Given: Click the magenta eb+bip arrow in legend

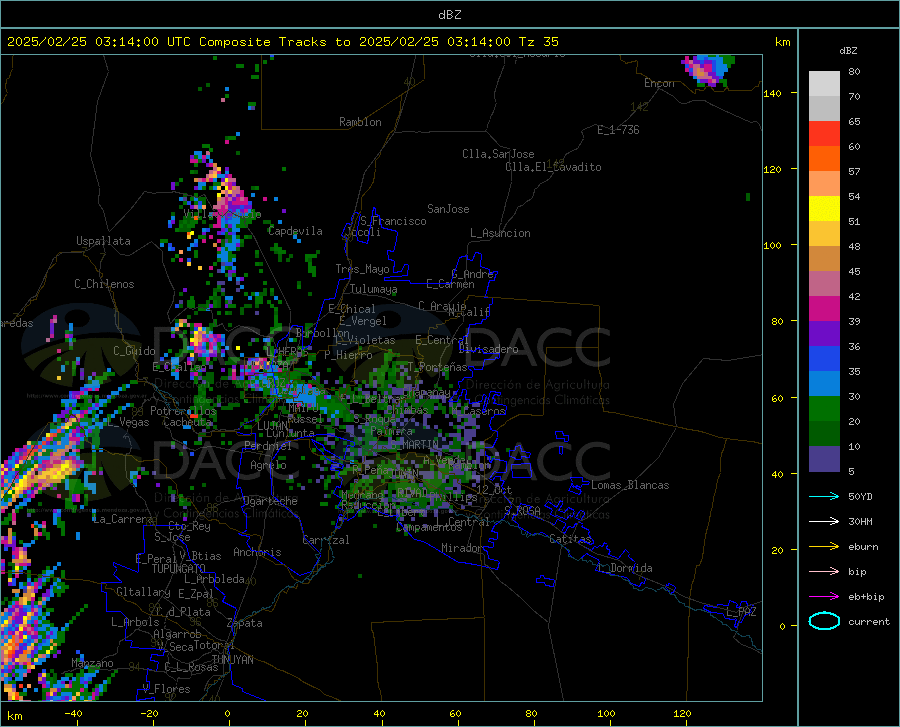Looking at the screenshot, I should [x=824, y=597].
